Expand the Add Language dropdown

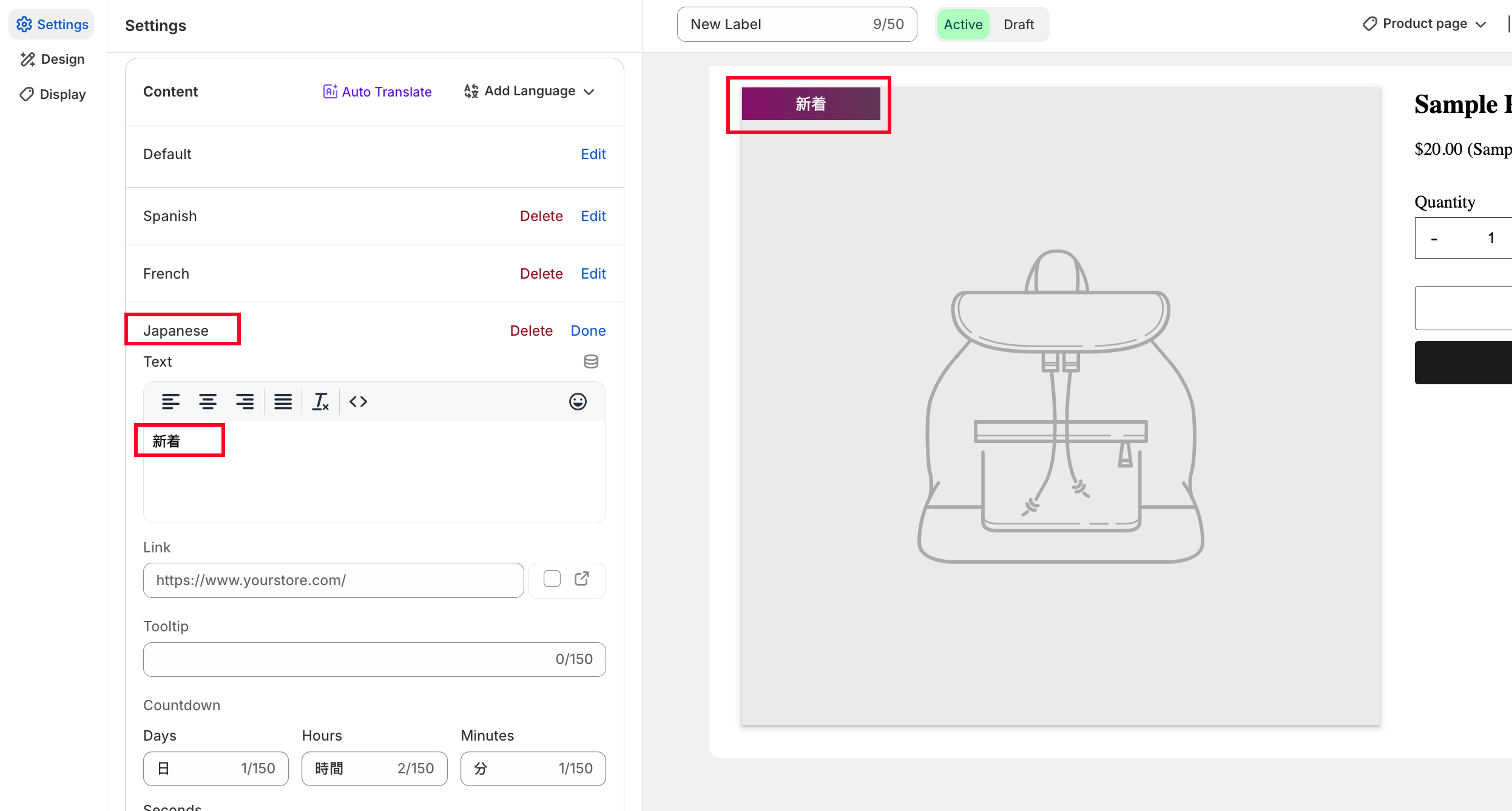tap(529, 91)
